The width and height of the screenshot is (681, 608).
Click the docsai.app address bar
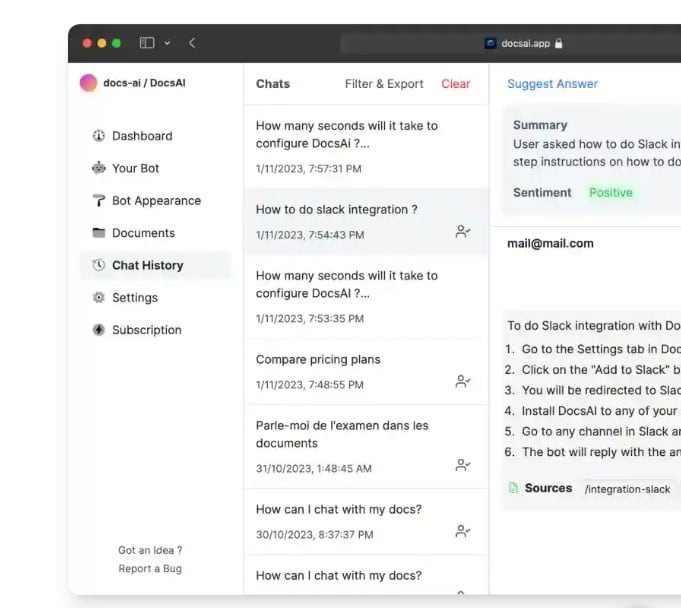[511, 43]
